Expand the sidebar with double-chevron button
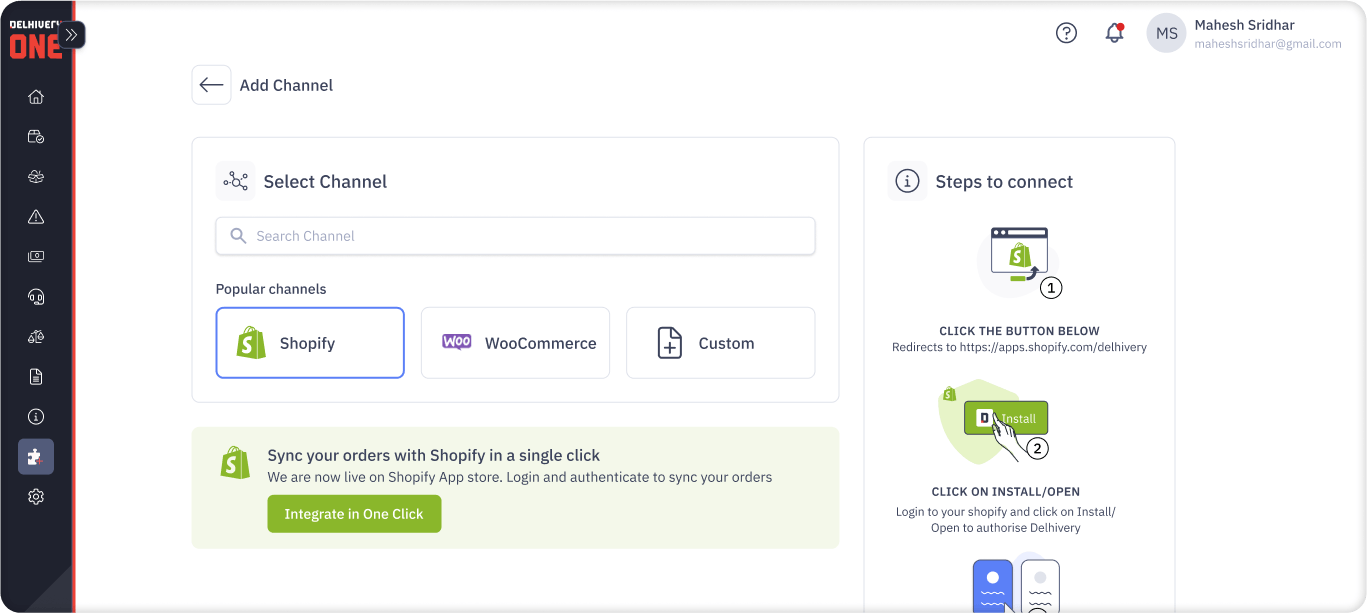 71,35
